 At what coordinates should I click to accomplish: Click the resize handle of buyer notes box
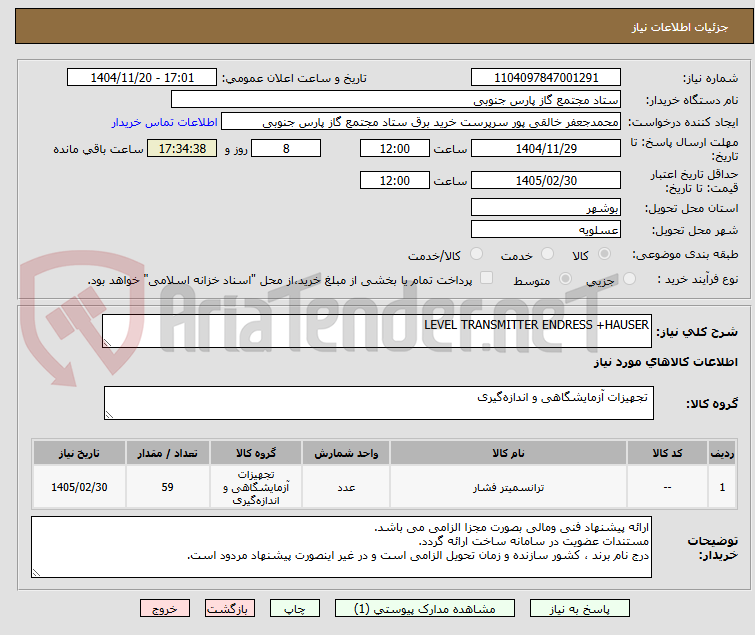[x=36, y=572]
